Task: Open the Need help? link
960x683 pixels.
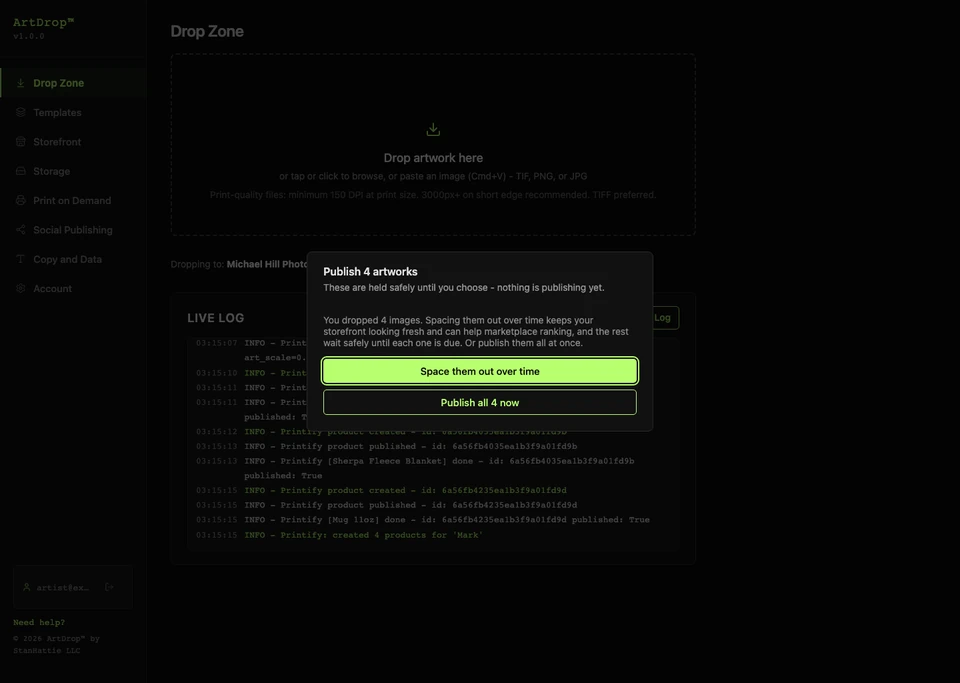Action: click(x=39, y=622)
